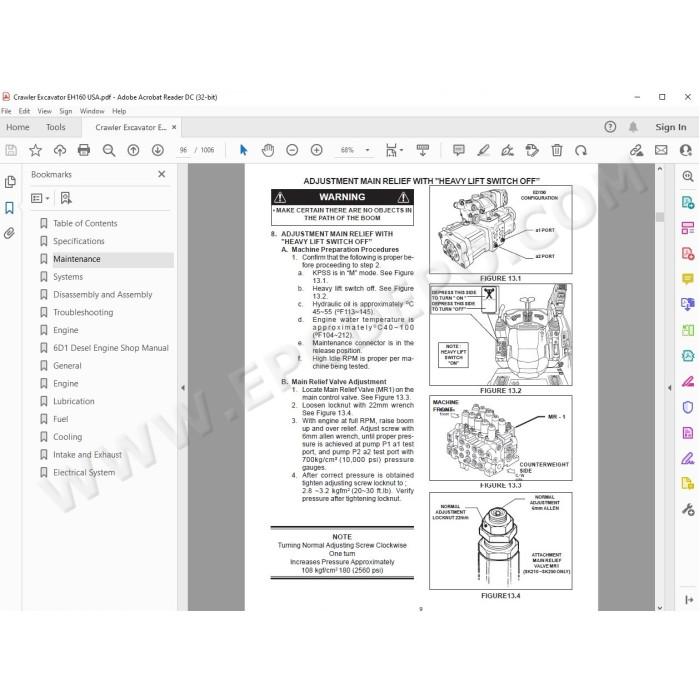Collapse the right tools pane
This screenshot has width=700, height=700.
(x=669, y=388)
